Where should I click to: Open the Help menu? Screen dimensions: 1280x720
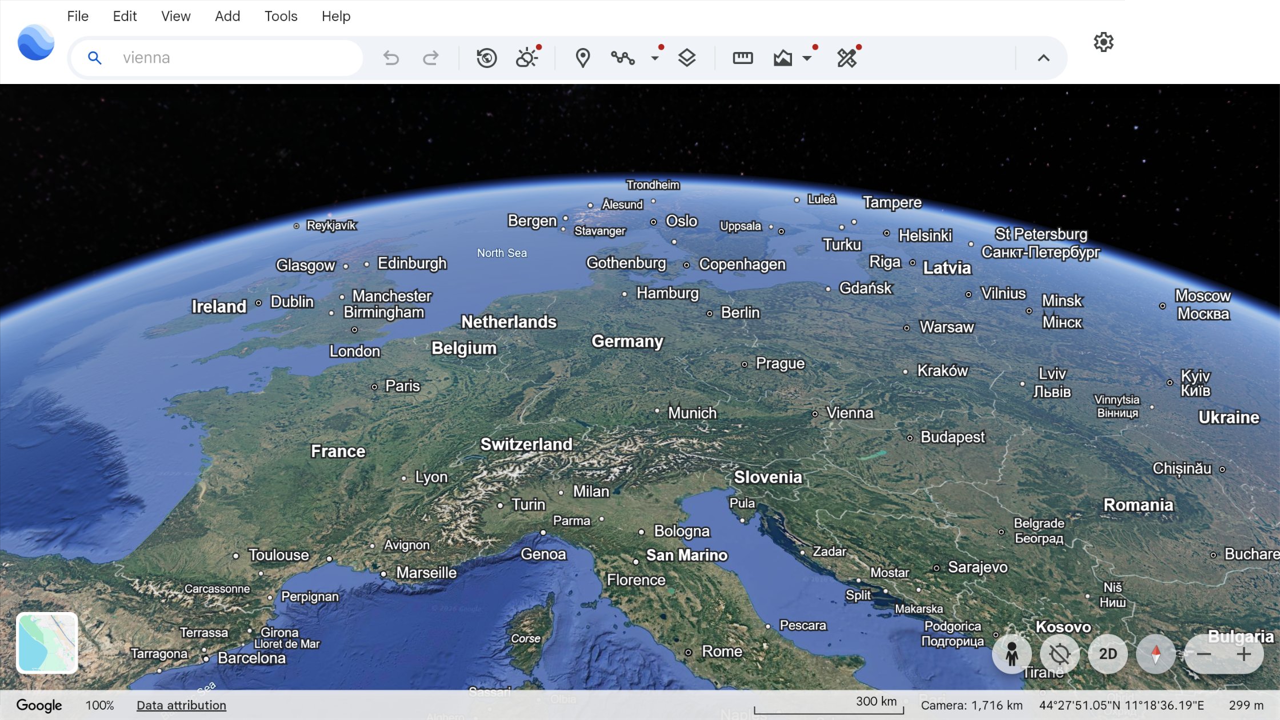click(336, 16)
